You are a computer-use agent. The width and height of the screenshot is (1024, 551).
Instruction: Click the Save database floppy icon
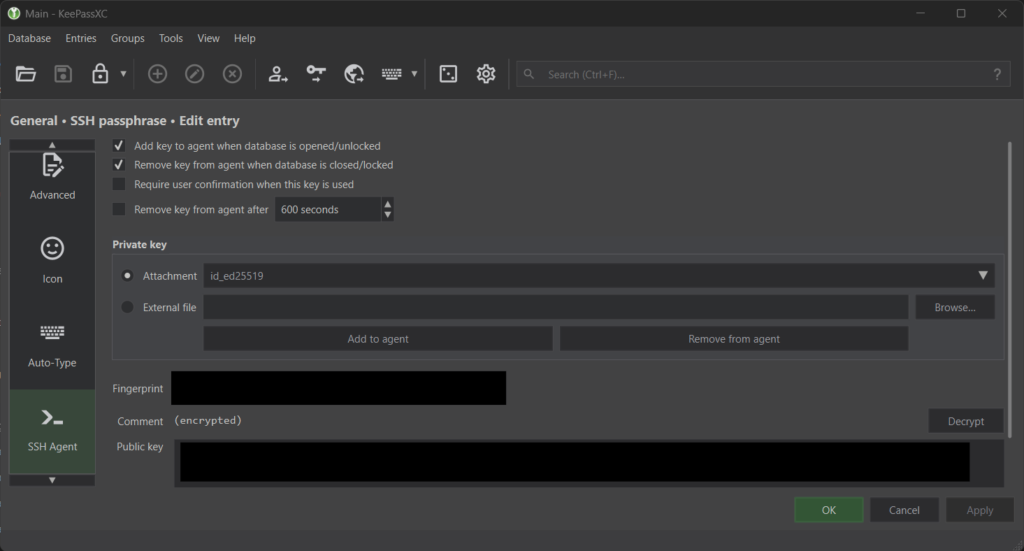pyautogui.click(x=63, y=74)
